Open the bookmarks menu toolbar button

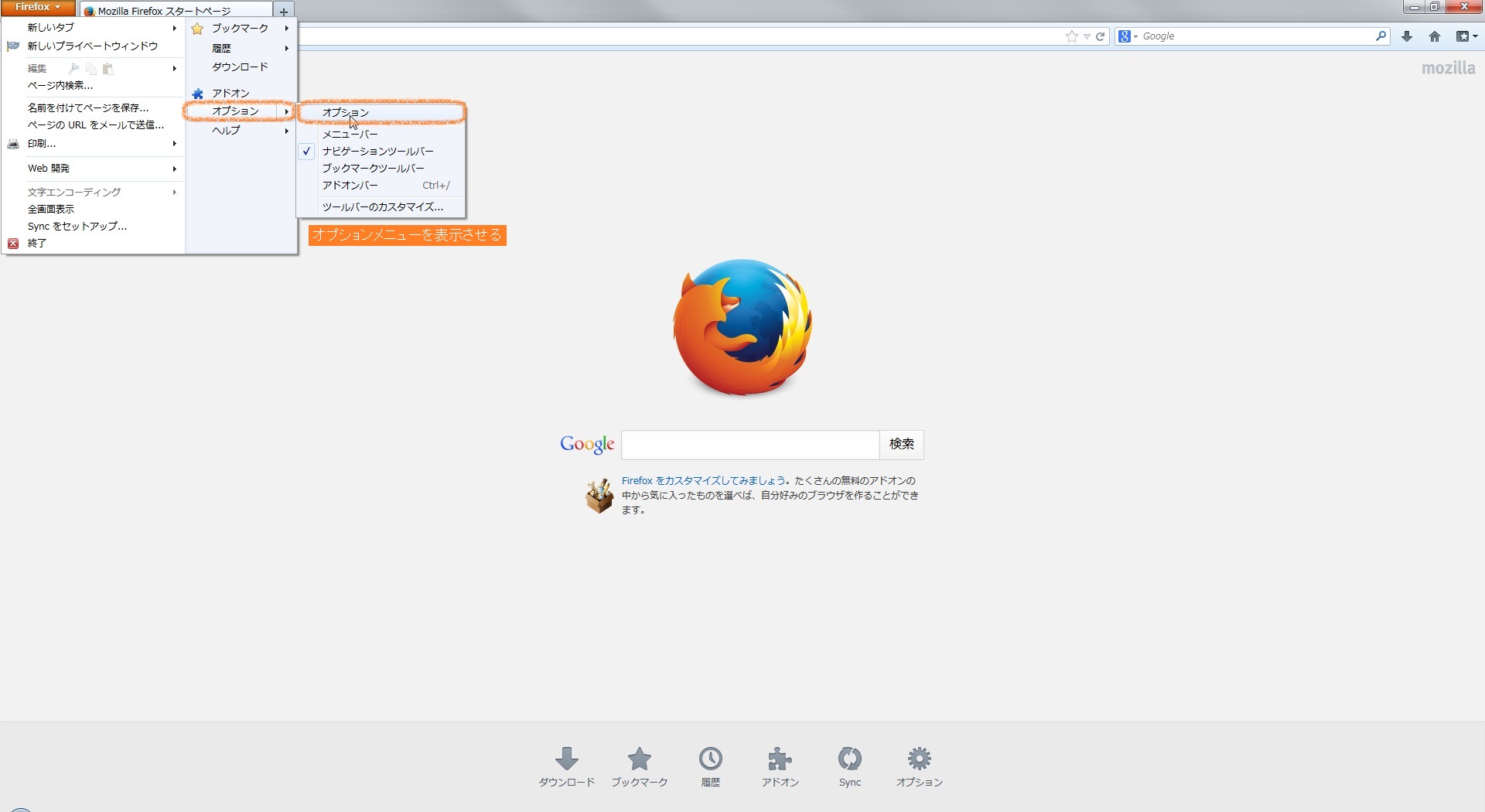(1466, 36)
